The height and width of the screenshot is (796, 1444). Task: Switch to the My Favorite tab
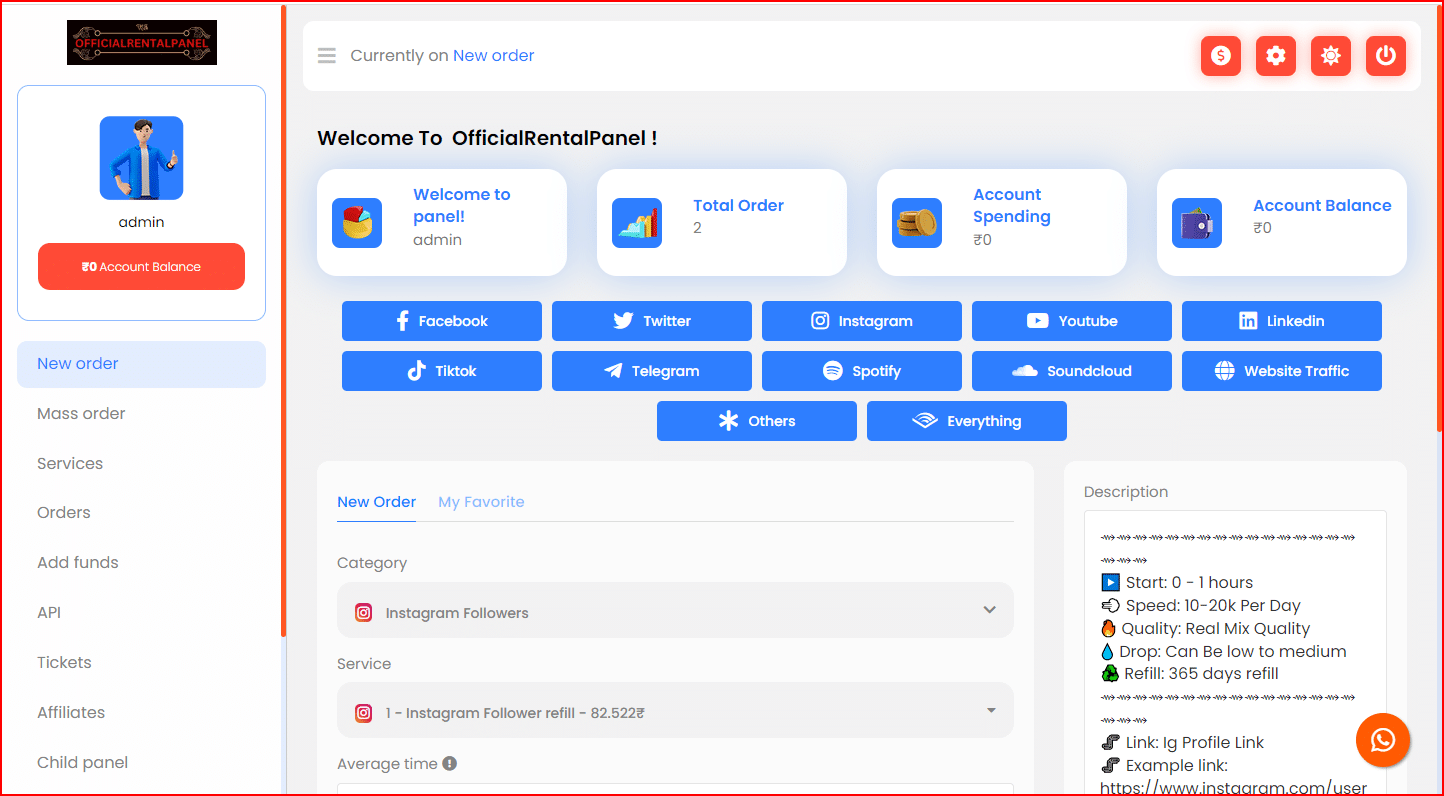tap(481, 501)
